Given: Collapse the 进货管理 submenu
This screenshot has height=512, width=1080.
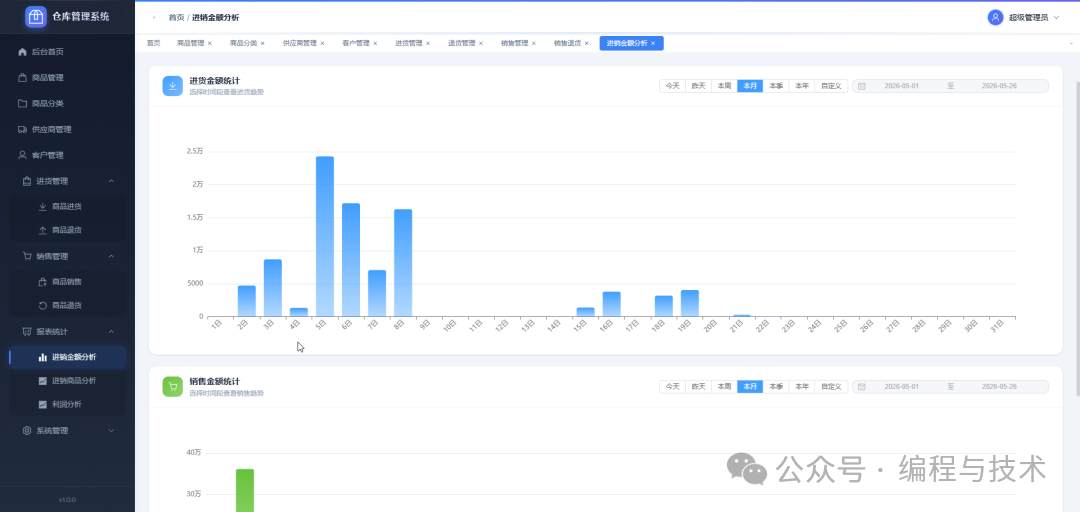Looking at the screenshot, I should tap(112, 181).
